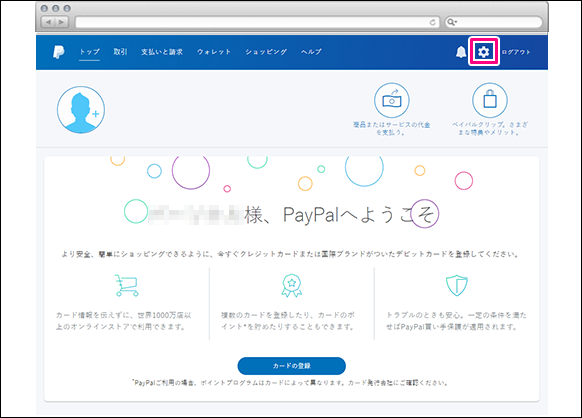Screen dimensions: 582x418
Task: Open the 支払いと請求 menu item
Action: 162,52
